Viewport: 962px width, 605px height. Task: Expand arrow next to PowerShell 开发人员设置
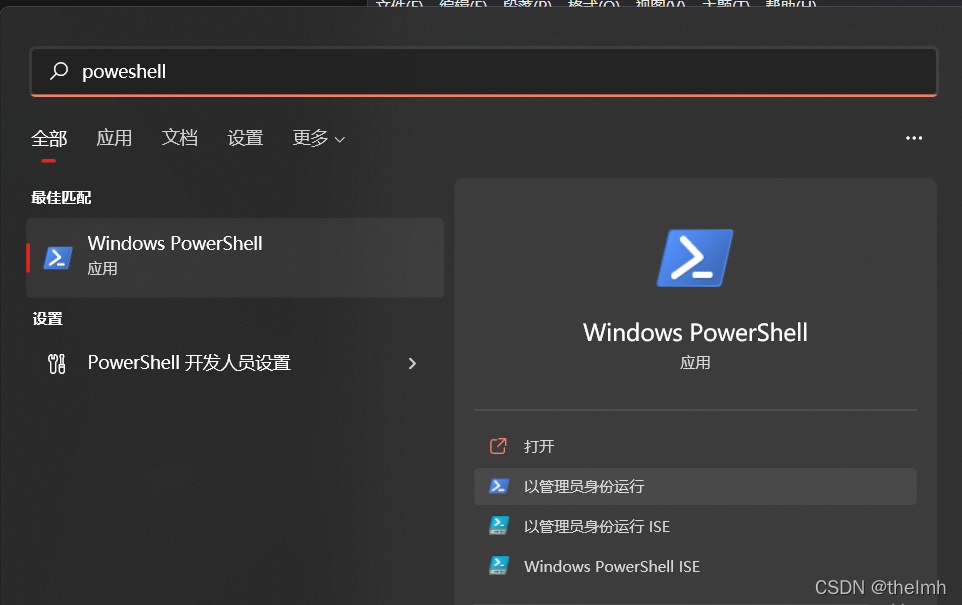pos(412,363)
